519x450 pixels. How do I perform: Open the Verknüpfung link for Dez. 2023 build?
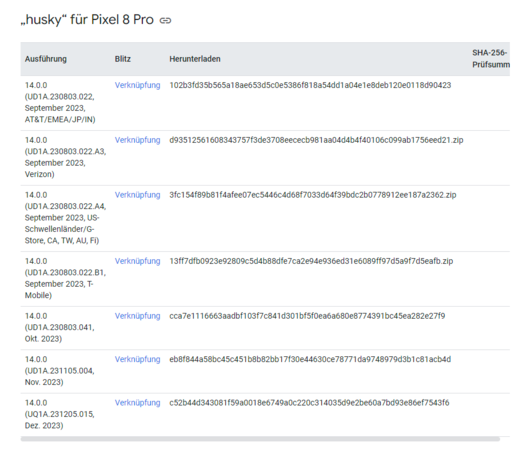pos(137,403)
